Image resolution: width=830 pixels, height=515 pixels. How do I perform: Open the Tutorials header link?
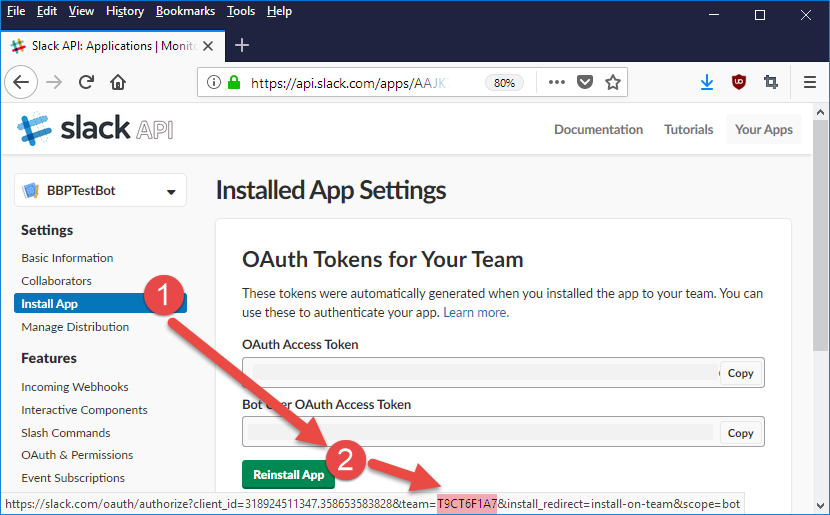tap(689, 130)
